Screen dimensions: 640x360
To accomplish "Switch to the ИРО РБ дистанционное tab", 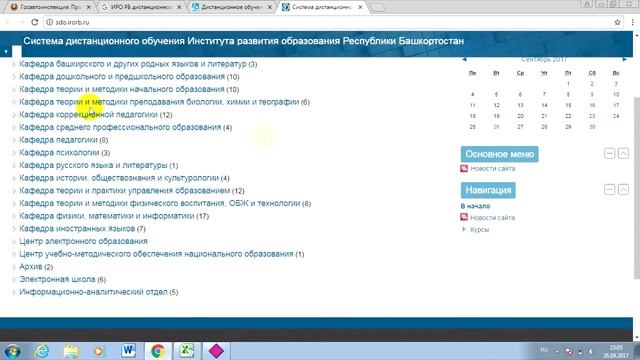I will 140,7.
